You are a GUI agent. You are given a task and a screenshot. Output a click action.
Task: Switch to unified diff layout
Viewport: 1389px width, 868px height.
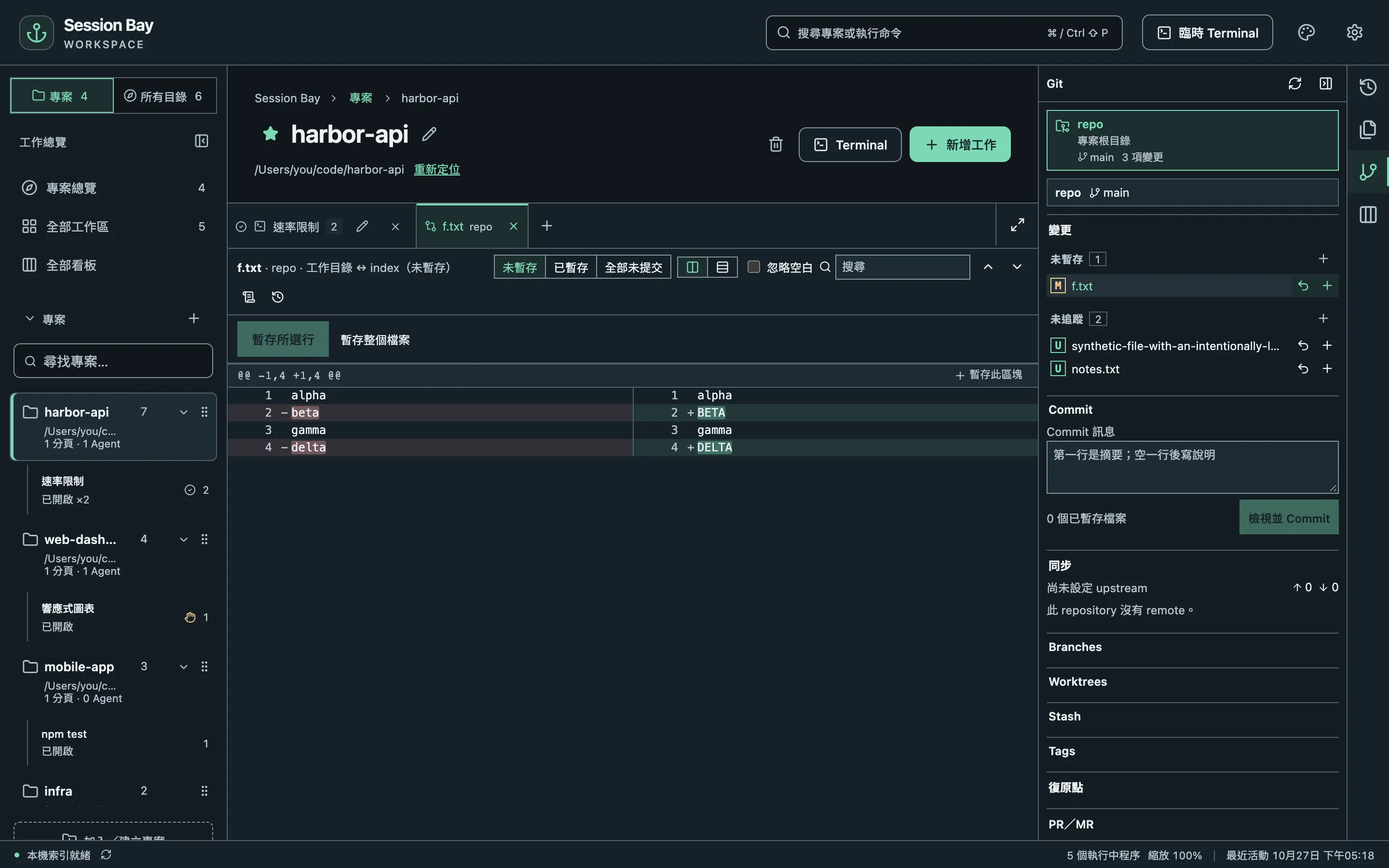click(x=722, y=267)
